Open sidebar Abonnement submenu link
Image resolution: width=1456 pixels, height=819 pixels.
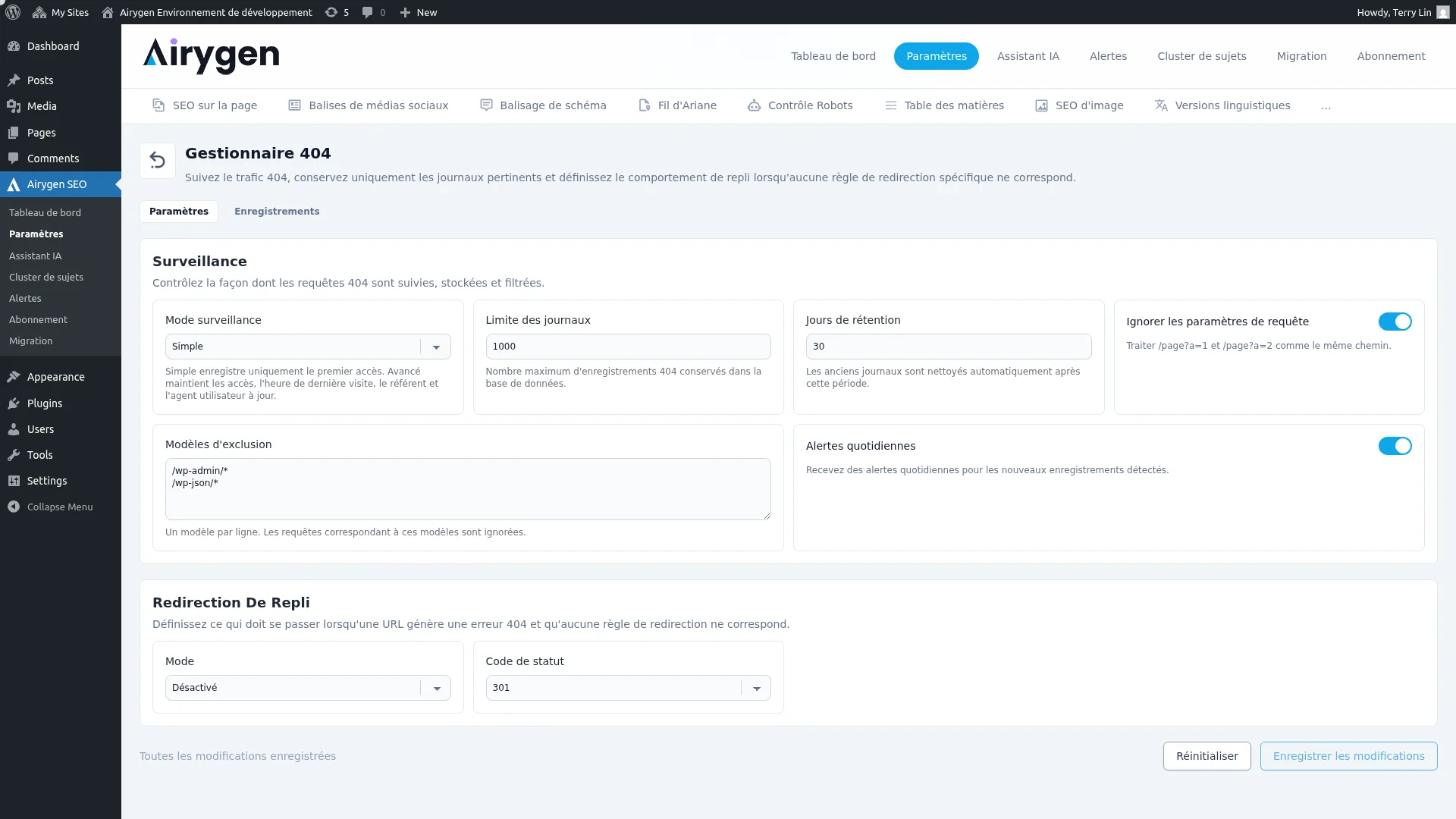coord(38,320)
